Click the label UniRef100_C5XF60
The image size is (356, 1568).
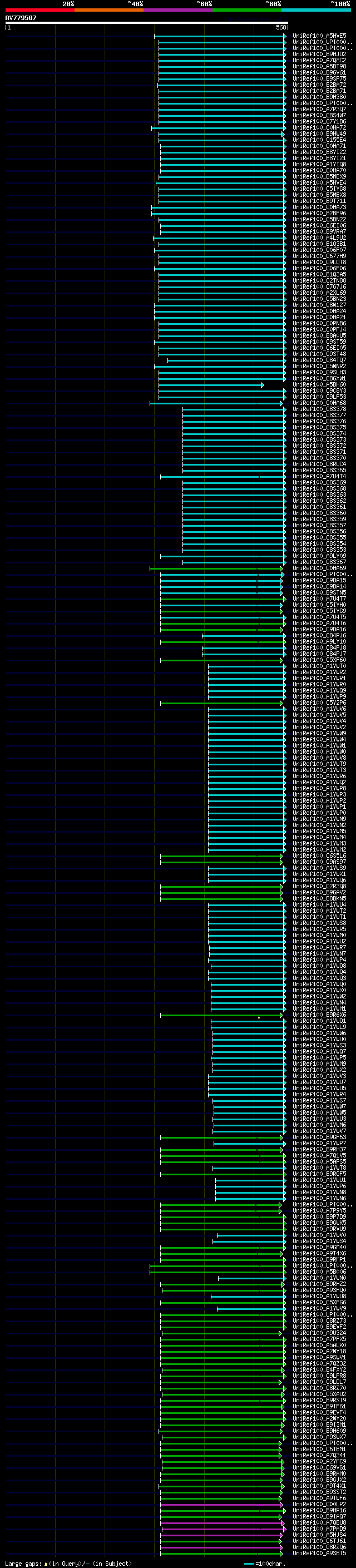tap(319, 660)
